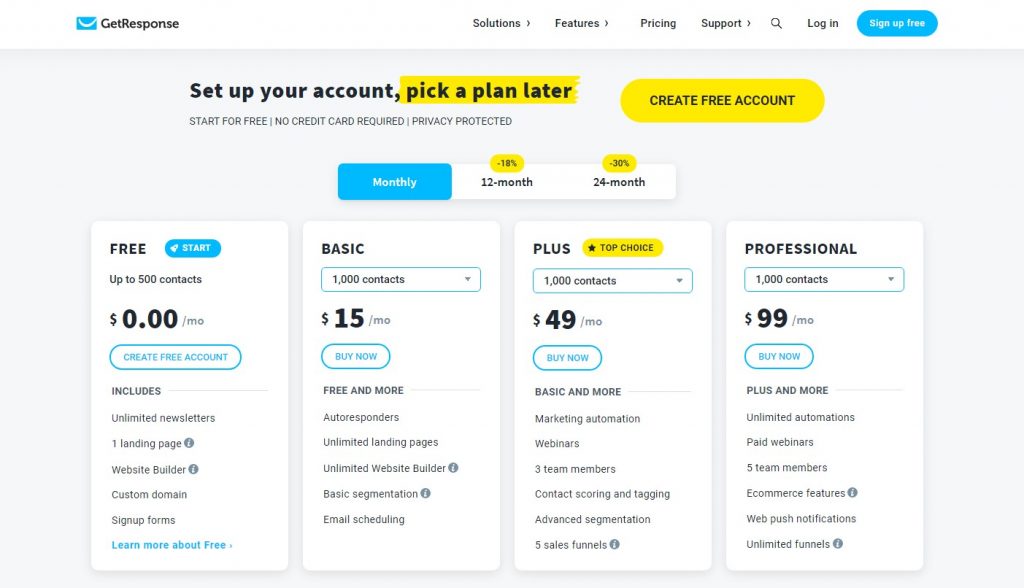Switch billing to 12-month

coord(507,182)
